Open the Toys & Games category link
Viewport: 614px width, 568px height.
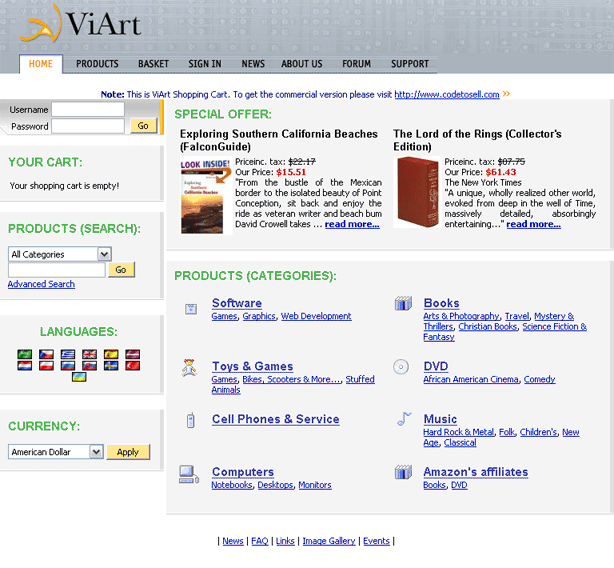coord(253,366)
